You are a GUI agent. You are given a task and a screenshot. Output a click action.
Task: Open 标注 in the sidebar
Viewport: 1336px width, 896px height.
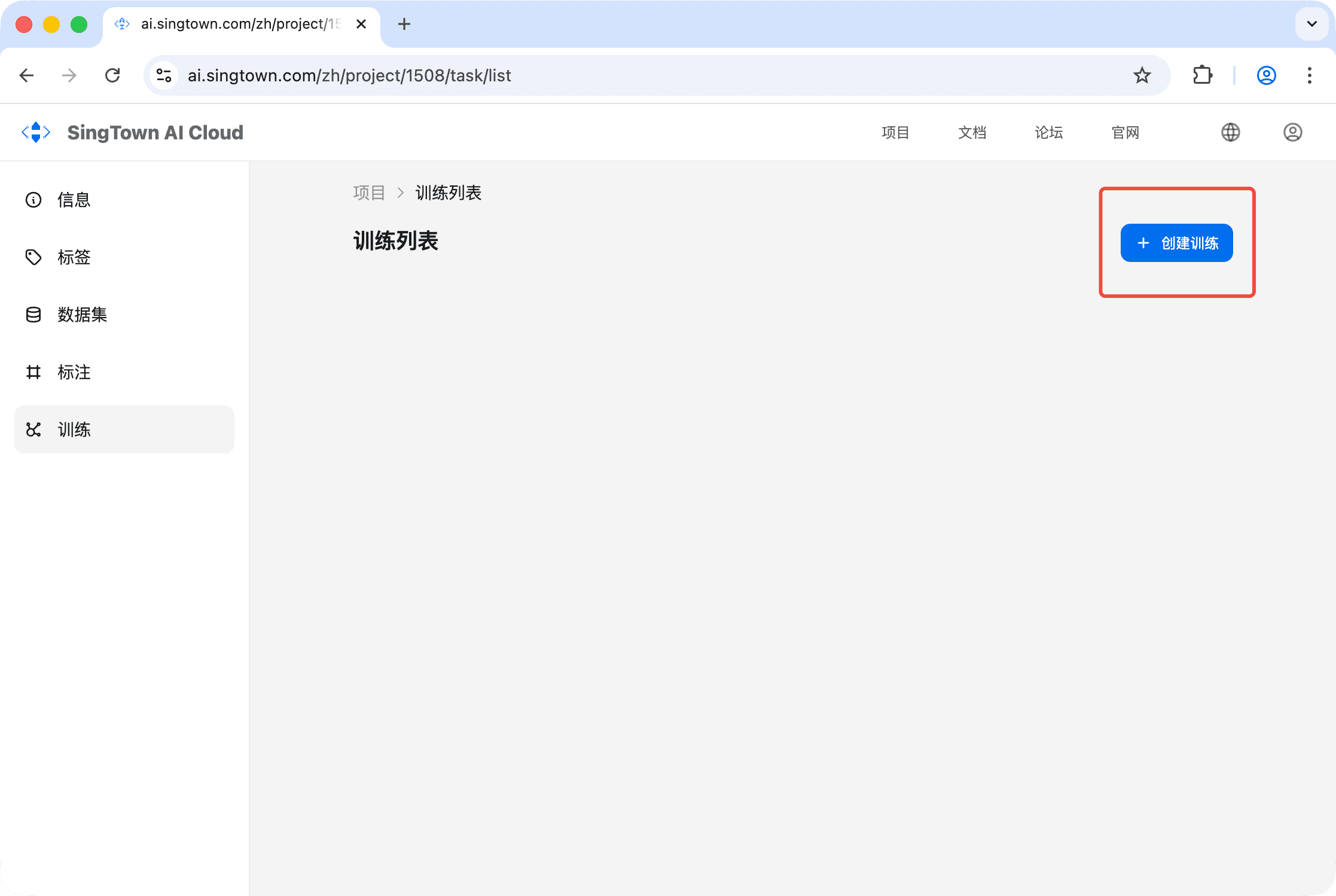pos(74,372)
